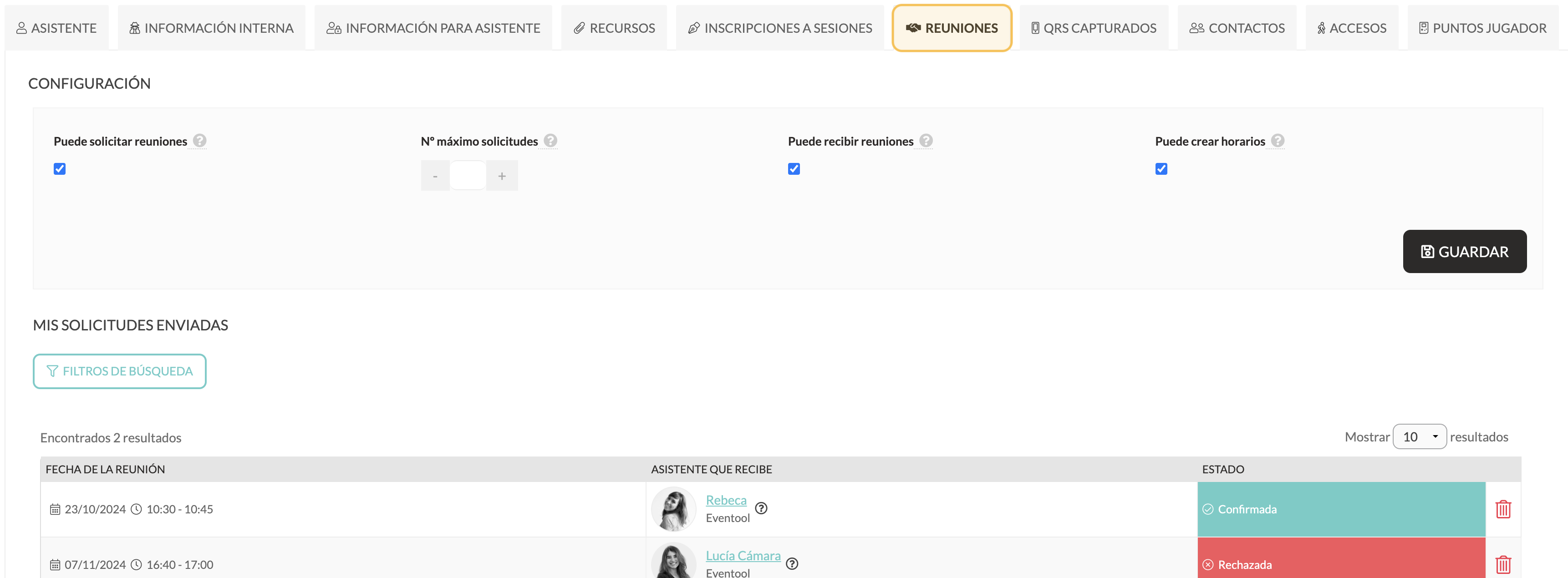Click the 16:40 - 17:00 time slot
Image resolution: width=1568 pixels, height=578 pixels.
pyautogui.click(x=179, y=565)
